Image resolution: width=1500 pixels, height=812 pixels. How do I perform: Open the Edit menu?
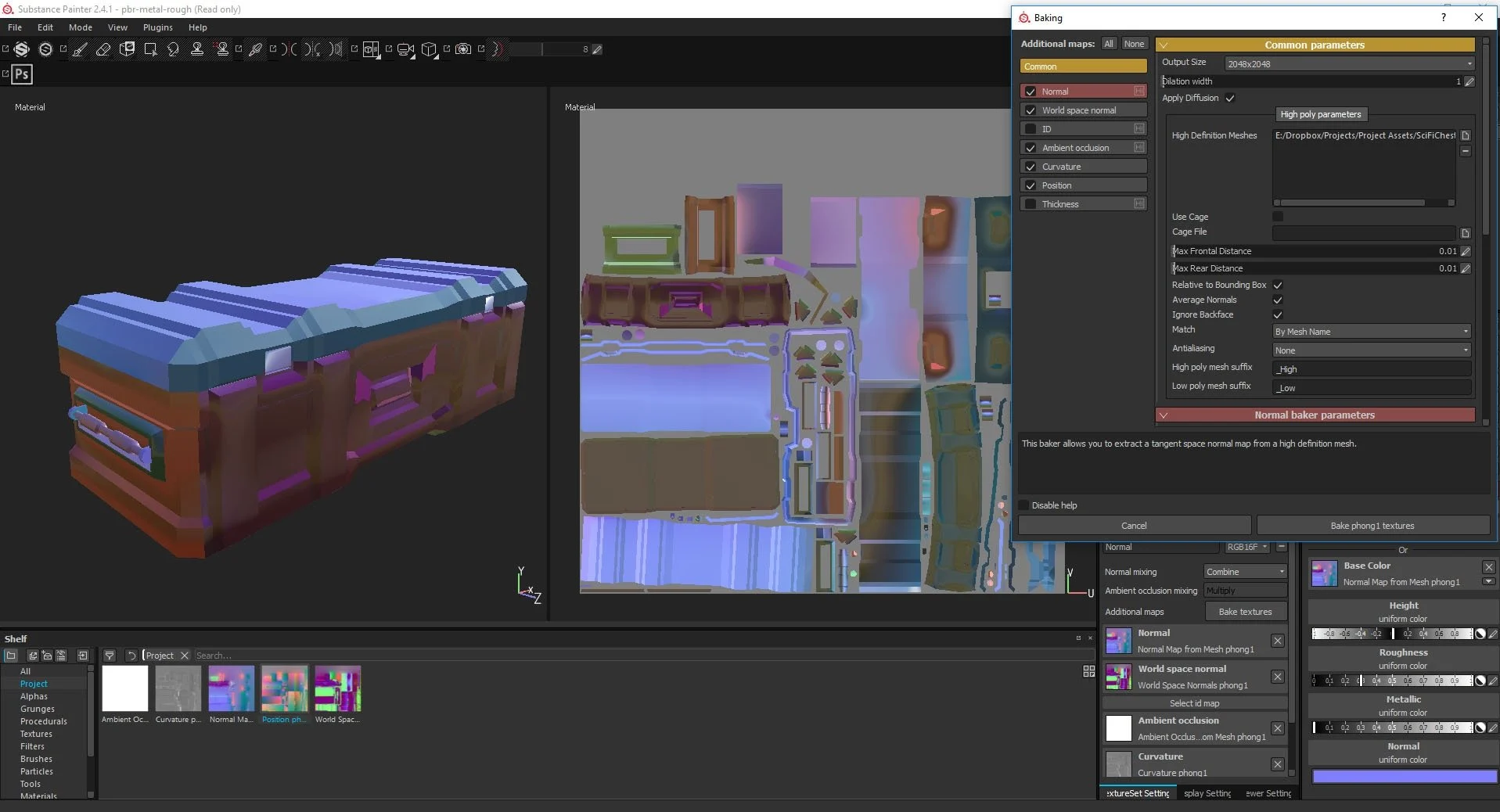tap(45, 27)
